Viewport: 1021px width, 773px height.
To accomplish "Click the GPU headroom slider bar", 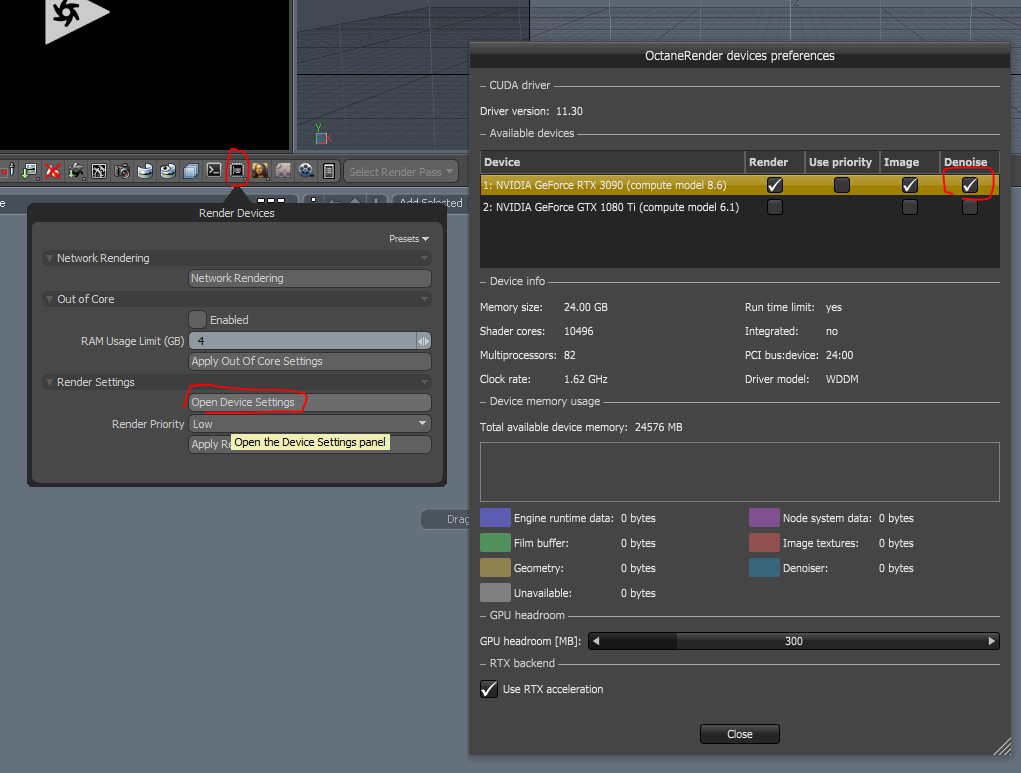I will click(x=794, y=641).
